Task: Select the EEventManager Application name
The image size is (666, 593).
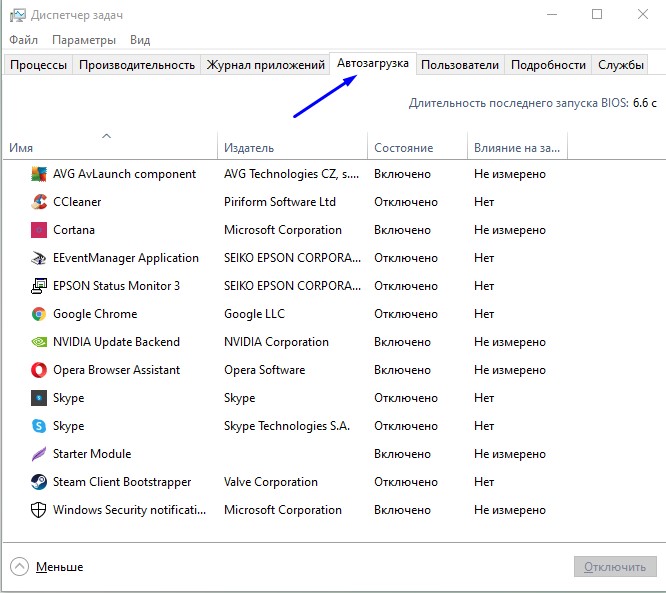Action: (126, 258)
